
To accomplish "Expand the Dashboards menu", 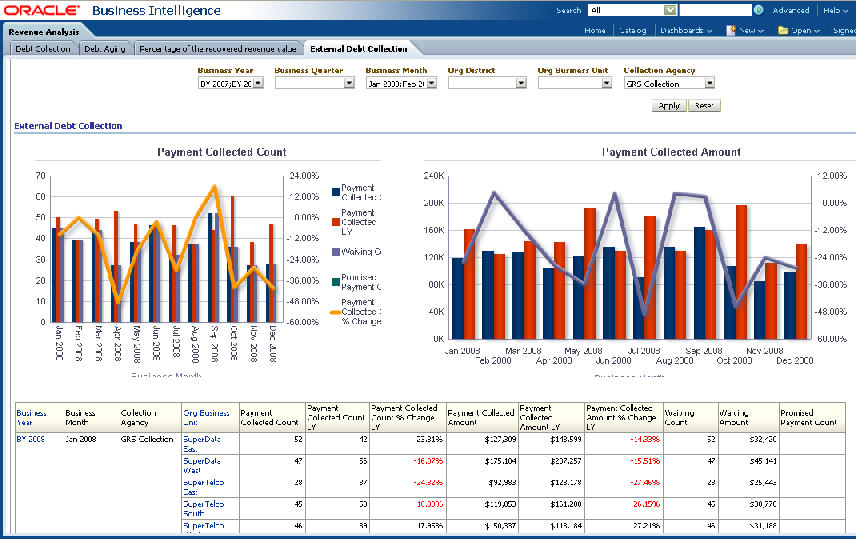I will [x=686, y=30].
